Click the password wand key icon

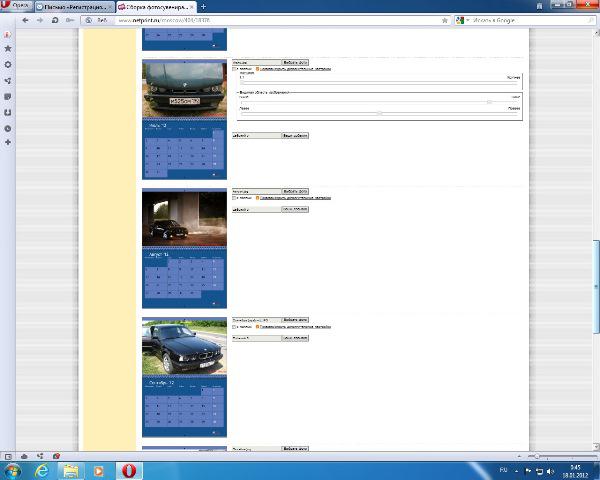70,20
